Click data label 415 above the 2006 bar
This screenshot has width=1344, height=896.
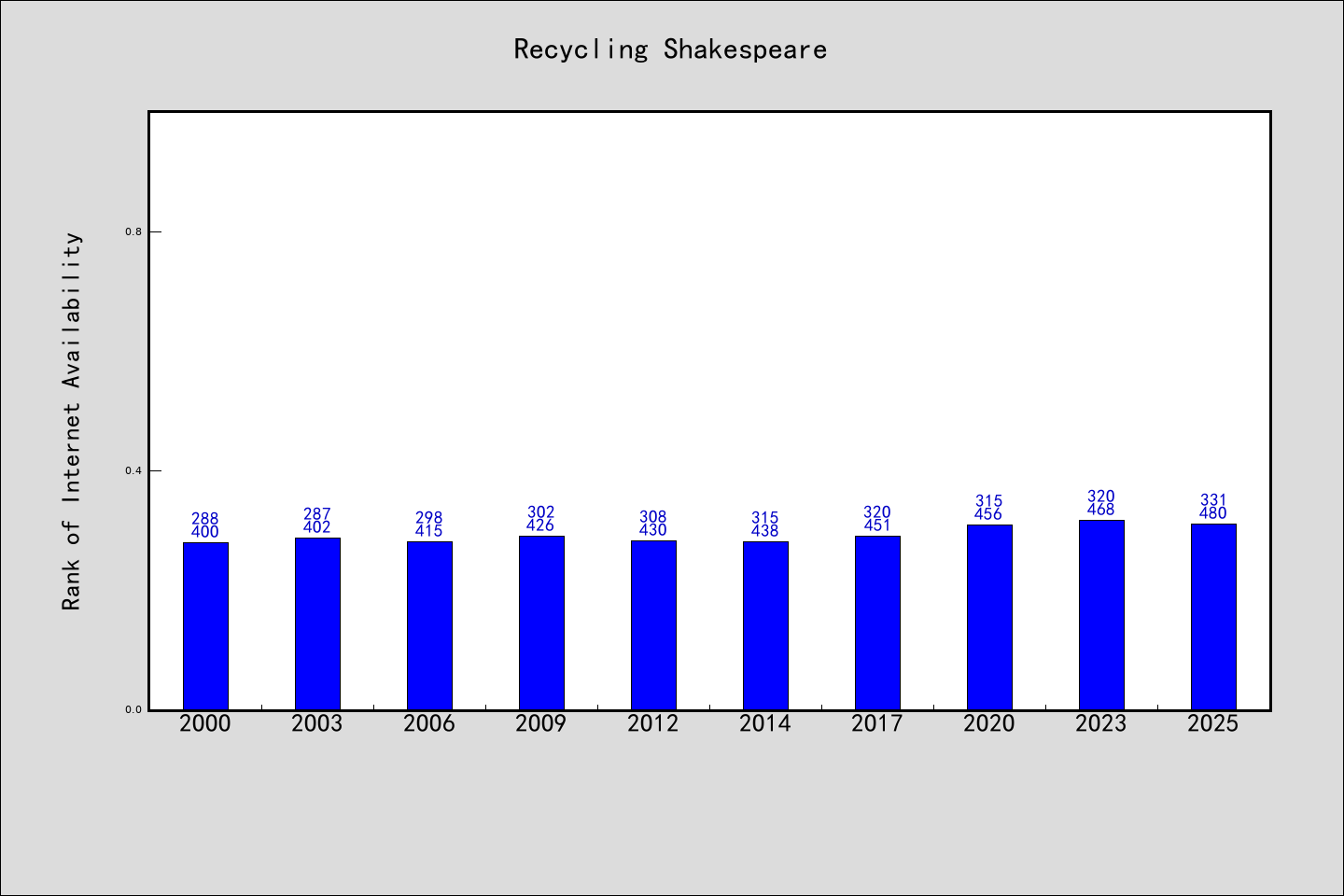[429, 531]
